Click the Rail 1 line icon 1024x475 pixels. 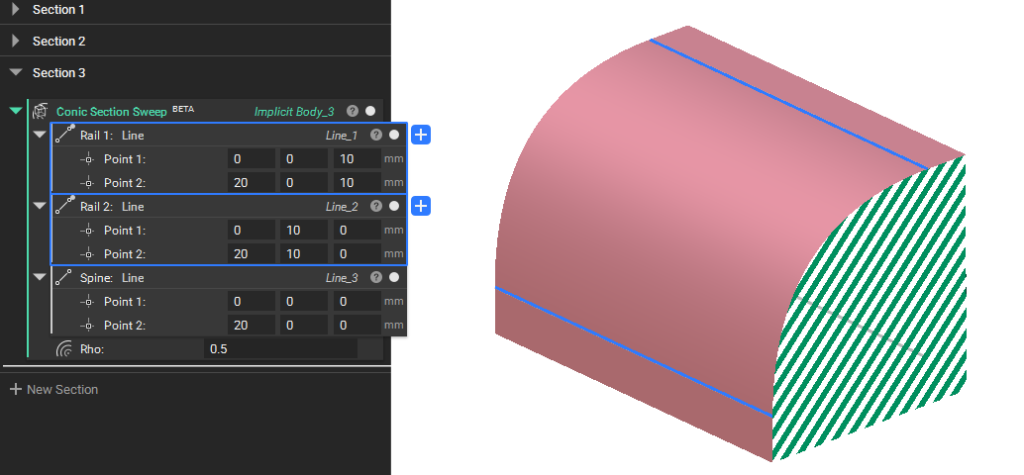66,135
